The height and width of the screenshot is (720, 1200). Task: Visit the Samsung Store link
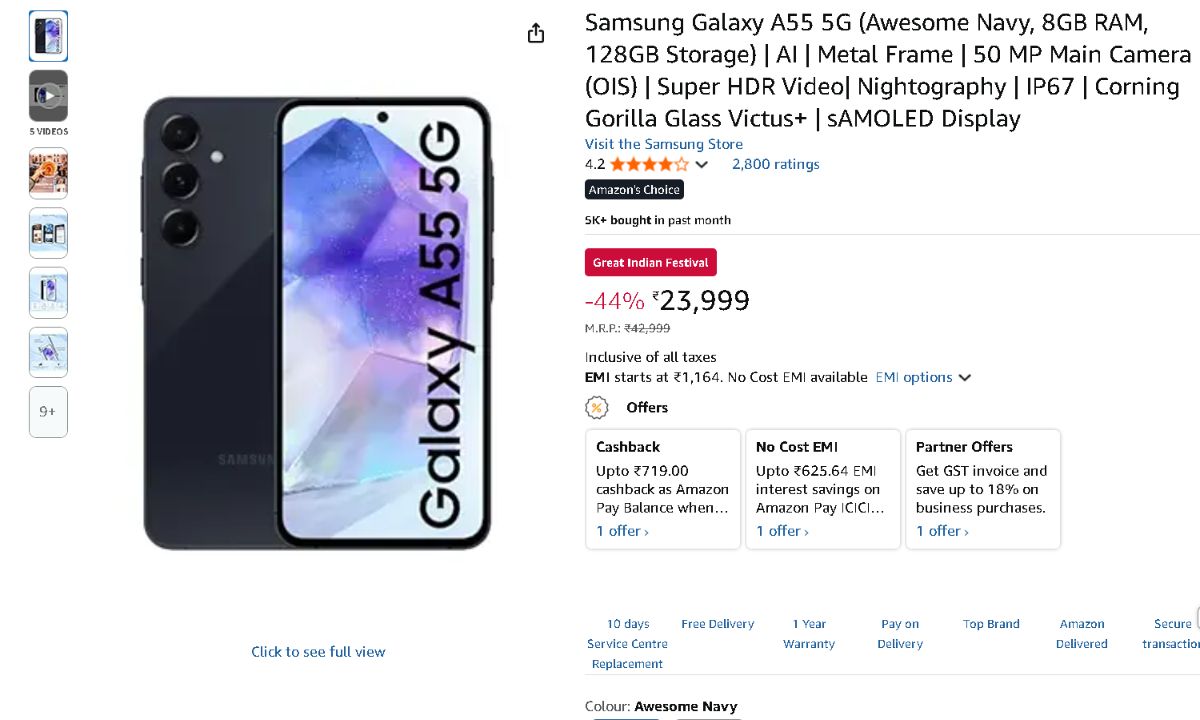coord(663,144)
